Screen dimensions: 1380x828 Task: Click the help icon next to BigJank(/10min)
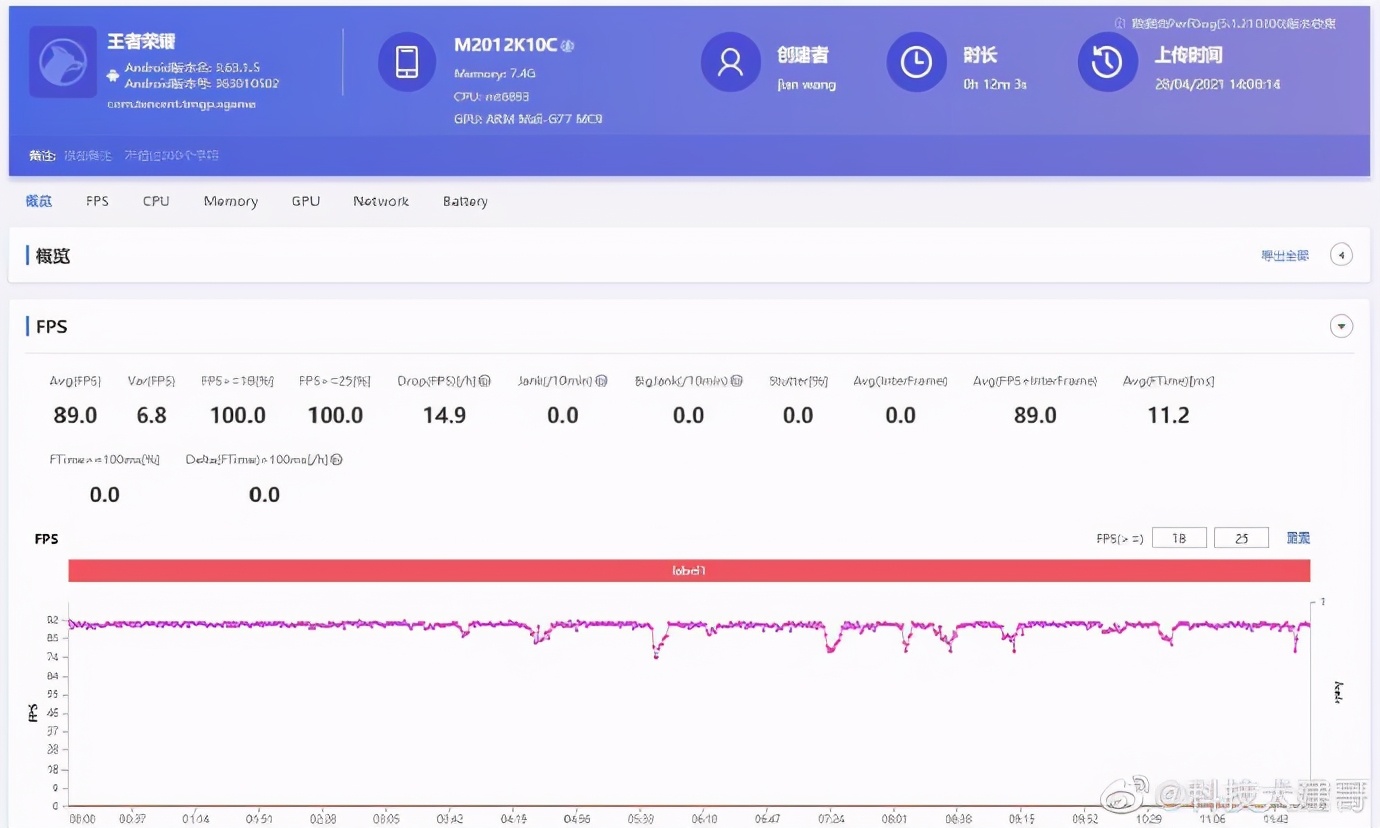tap(737, 381)
